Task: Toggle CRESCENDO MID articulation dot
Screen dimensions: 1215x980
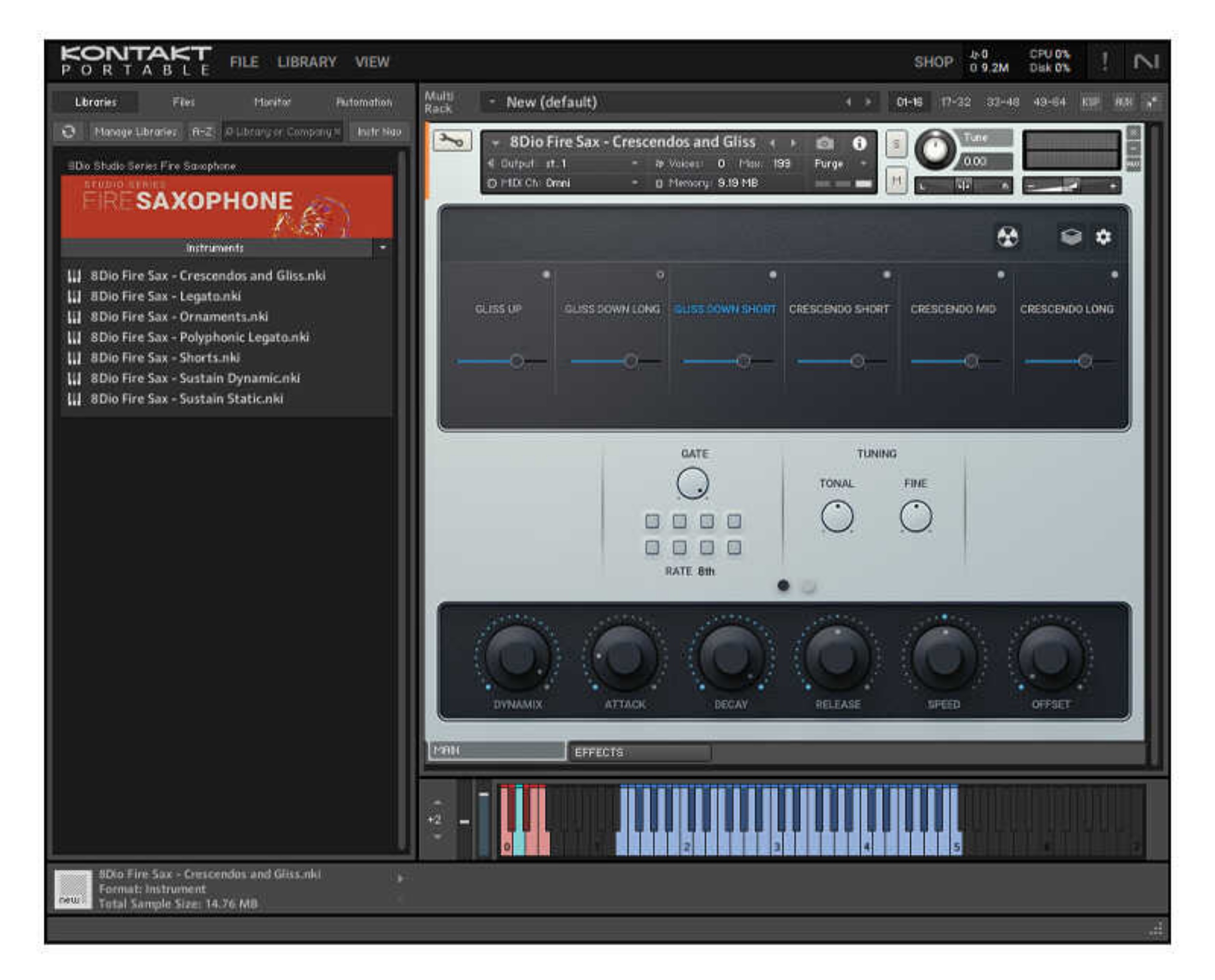Action: pyautogui.click(x=1000, y=274)
